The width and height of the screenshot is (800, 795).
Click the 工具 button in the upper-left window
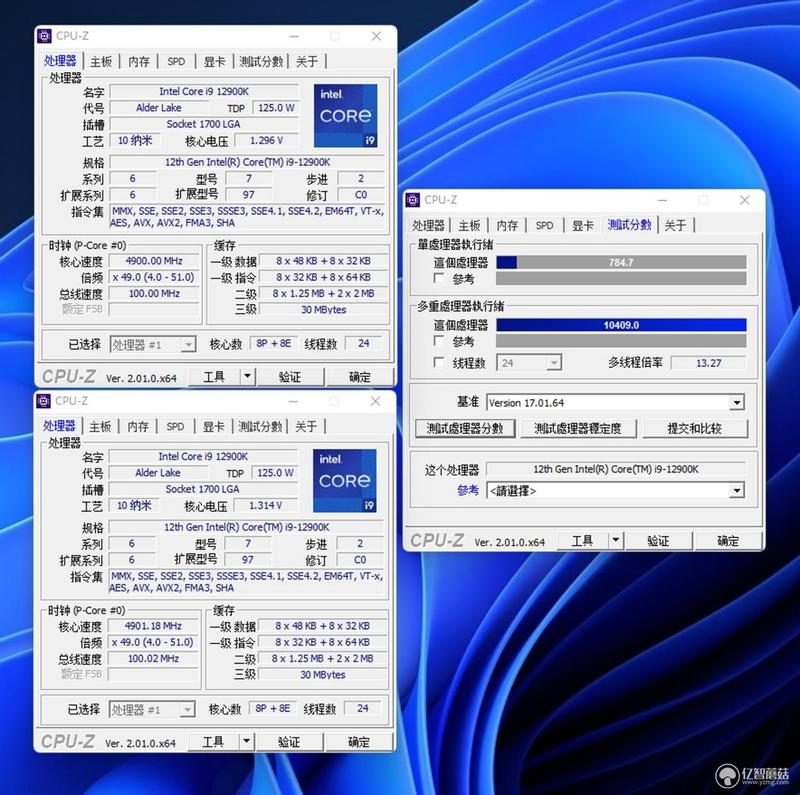pyautogui.click(x=214, y=377)
